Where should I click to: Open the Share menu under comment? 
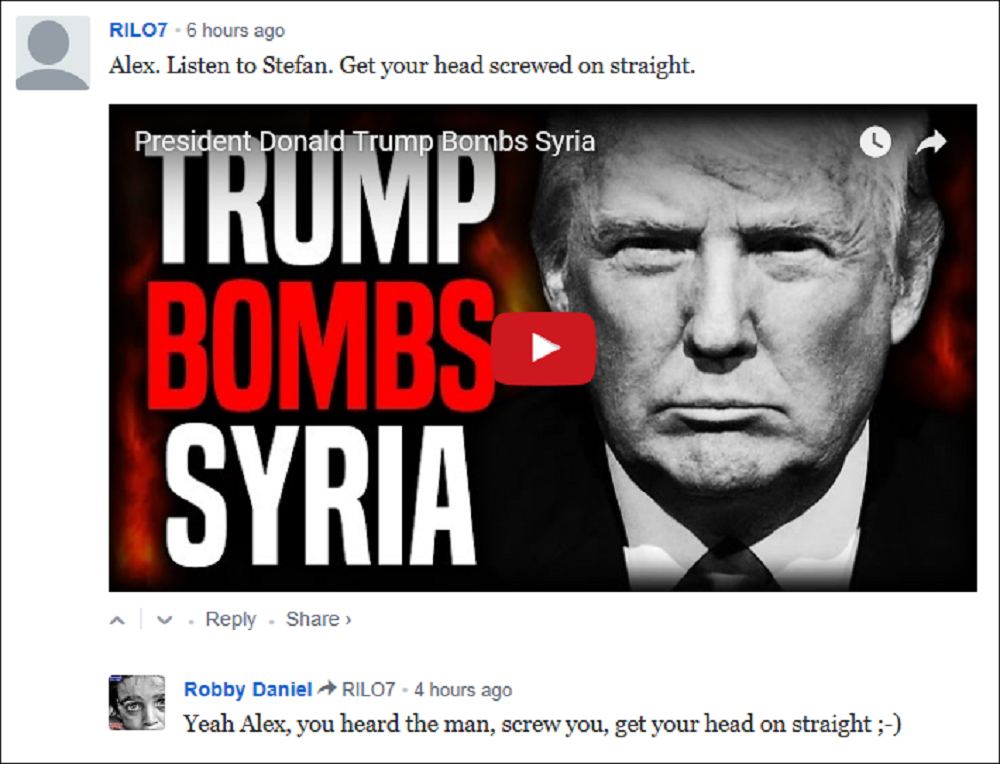pyautogui.click(x=318, y=619)
